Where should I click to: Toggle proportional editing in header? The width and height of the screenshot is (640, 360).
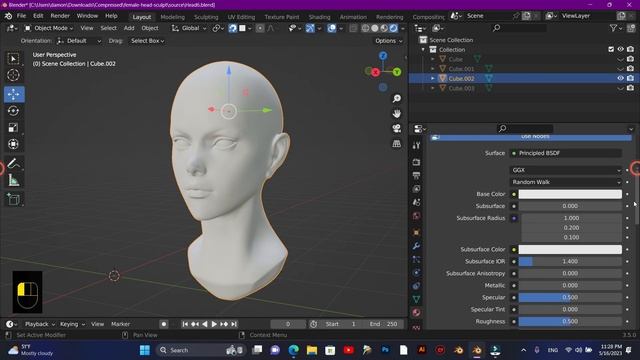[x=260, y=28]
